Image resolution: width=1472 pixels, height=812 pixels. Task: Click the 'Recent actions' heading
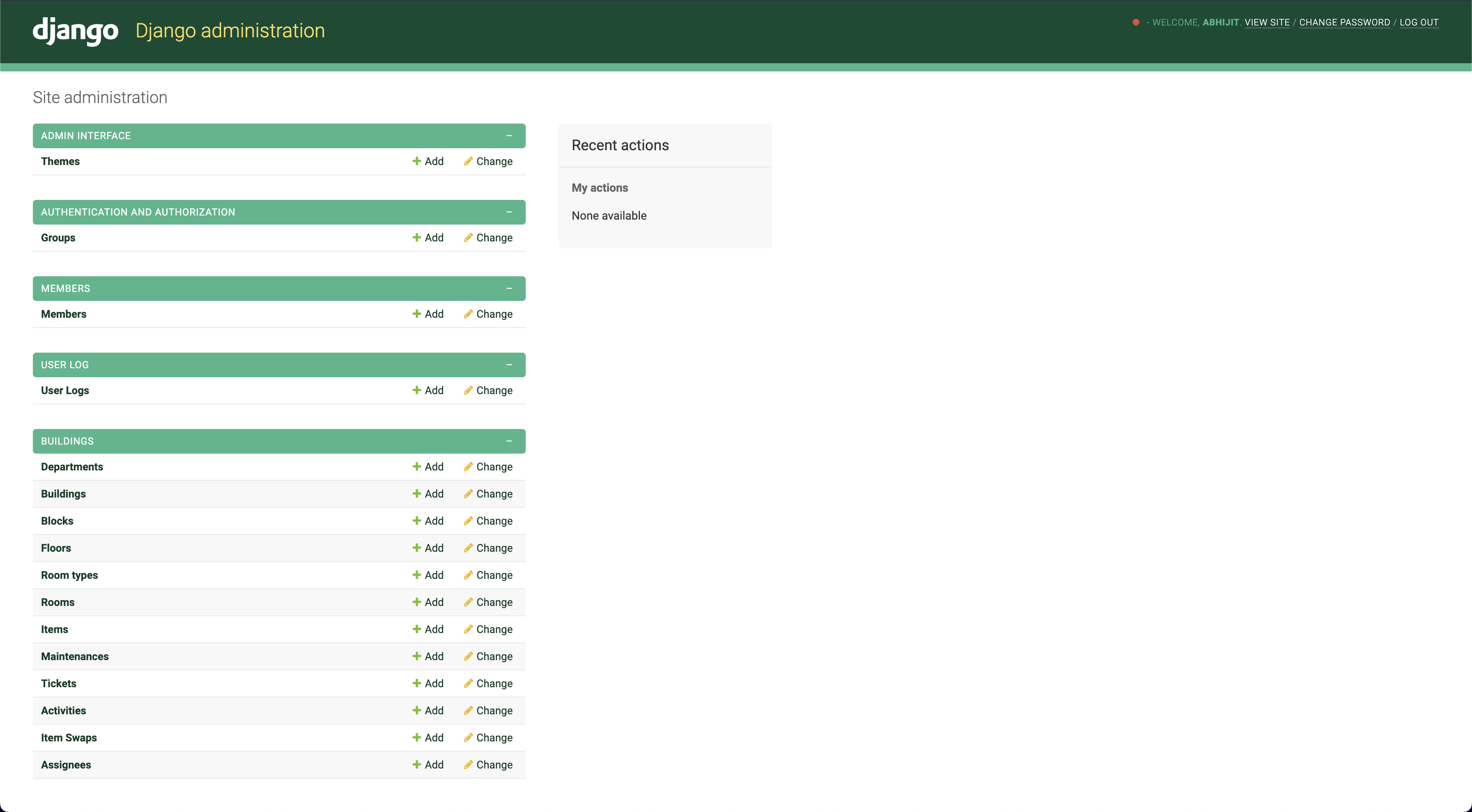tap(620, 145)
